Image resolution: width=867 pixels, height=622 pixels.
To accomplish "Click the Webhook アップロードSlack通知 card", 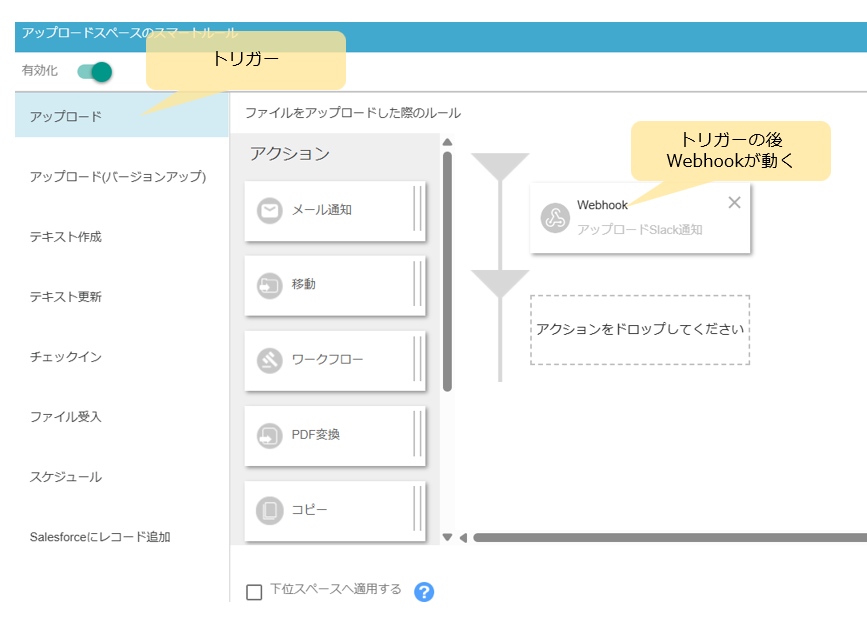I will click(x=640, y=218).
